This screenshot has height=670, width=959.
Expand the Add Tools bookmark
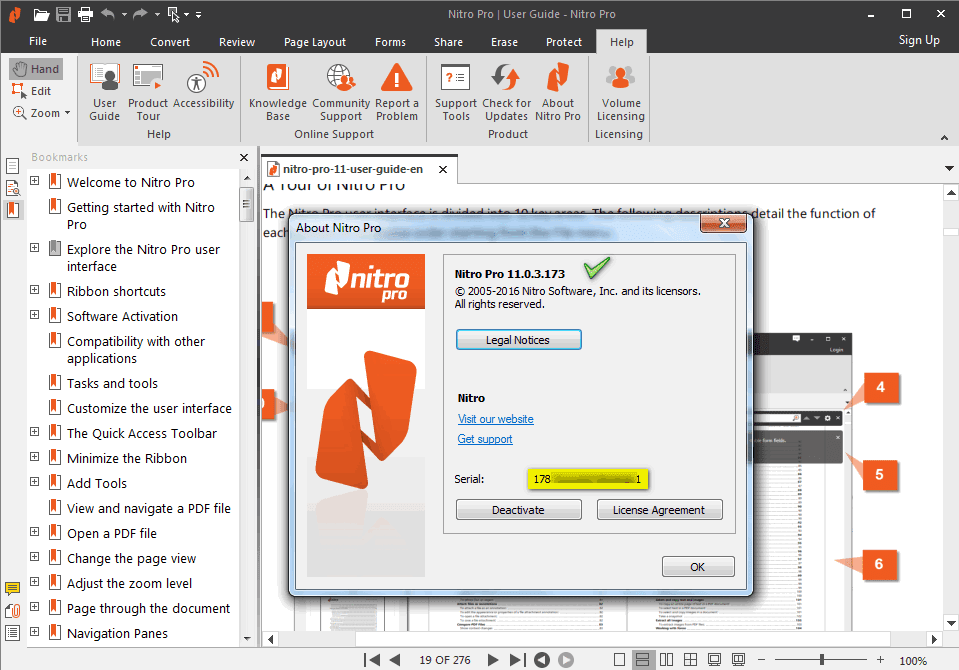(35, 482)
